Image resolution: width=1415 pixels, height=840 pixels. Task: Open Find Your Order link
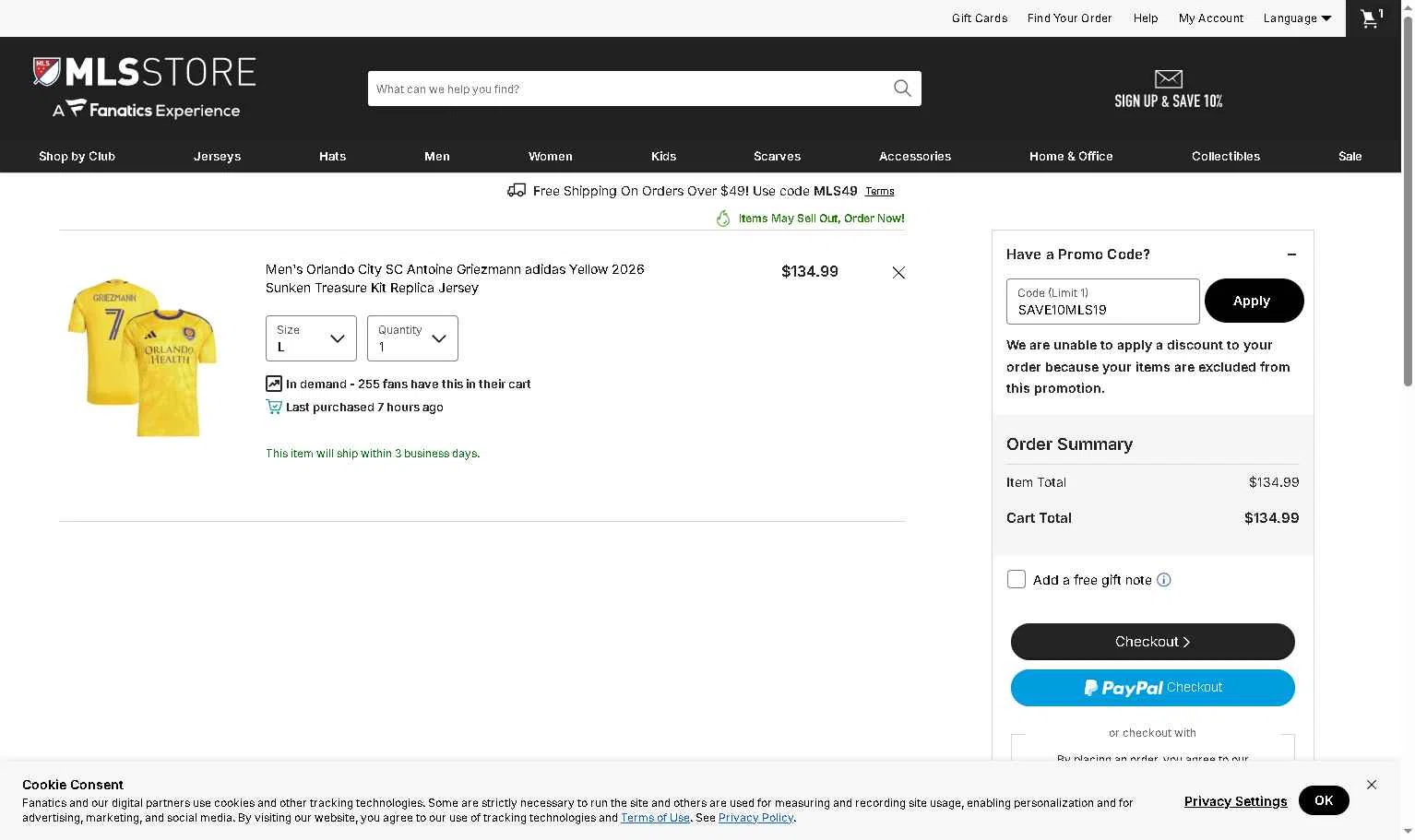pos(1069,18)
